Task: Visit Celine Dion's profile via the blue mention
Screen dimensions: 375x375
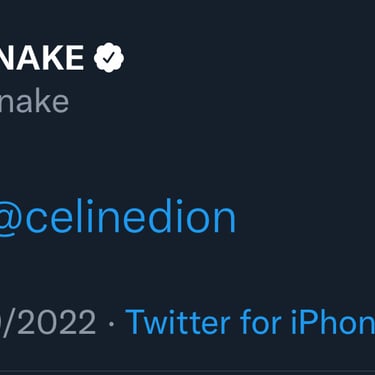Action: click(x=118, y=218)
